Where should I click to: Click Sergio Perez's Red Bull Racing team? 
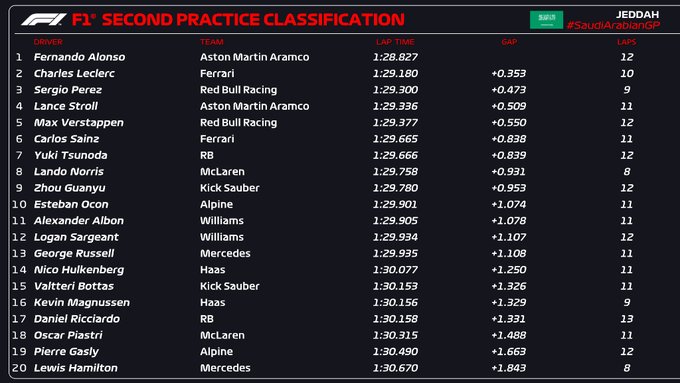239,90
